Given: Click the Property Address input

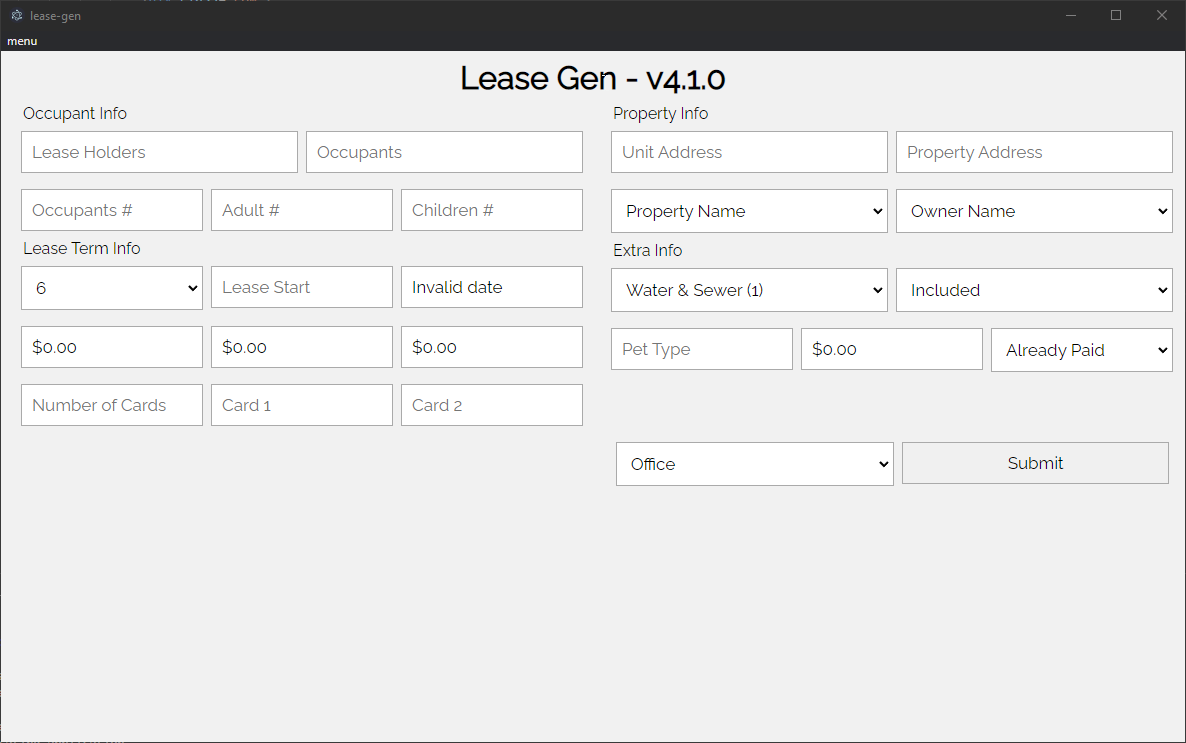Looking at the screenshot, I should [1034, 152].
